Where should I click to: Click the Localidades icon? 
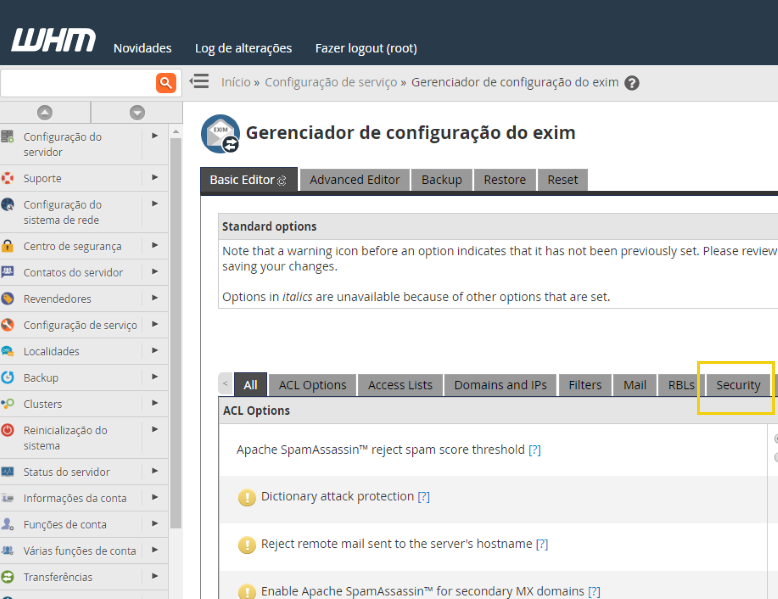click(x=7, y=351)
